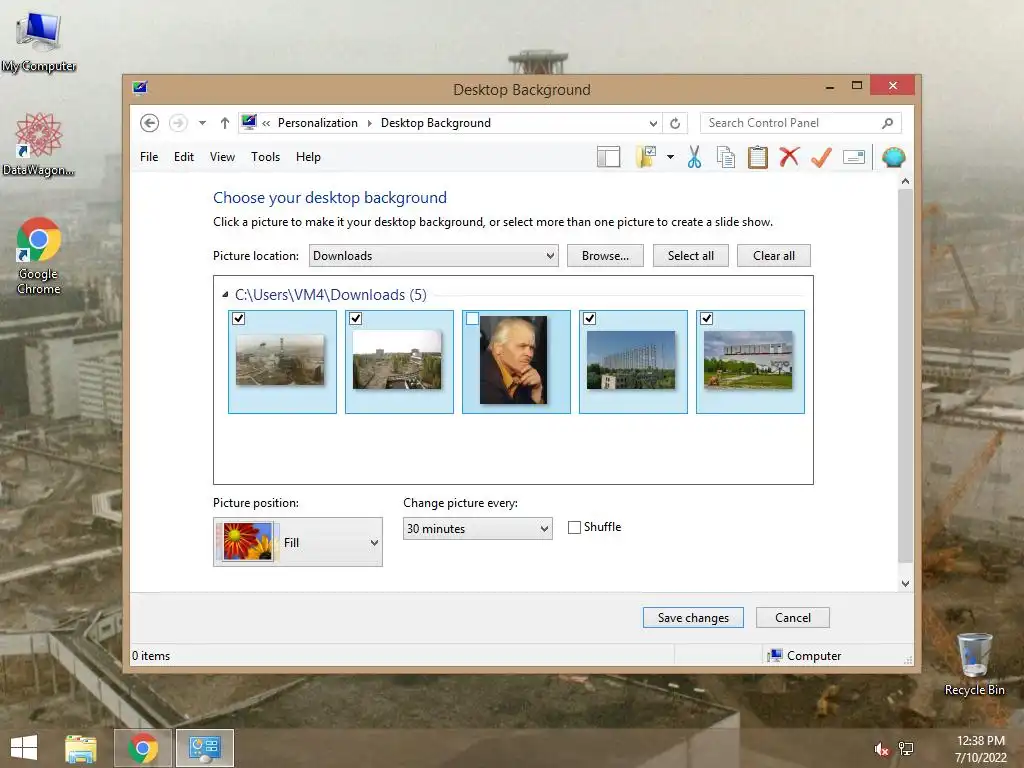Expand the address bar history dropdown
The image size is (1024, 768).
(x=653, y=123)
